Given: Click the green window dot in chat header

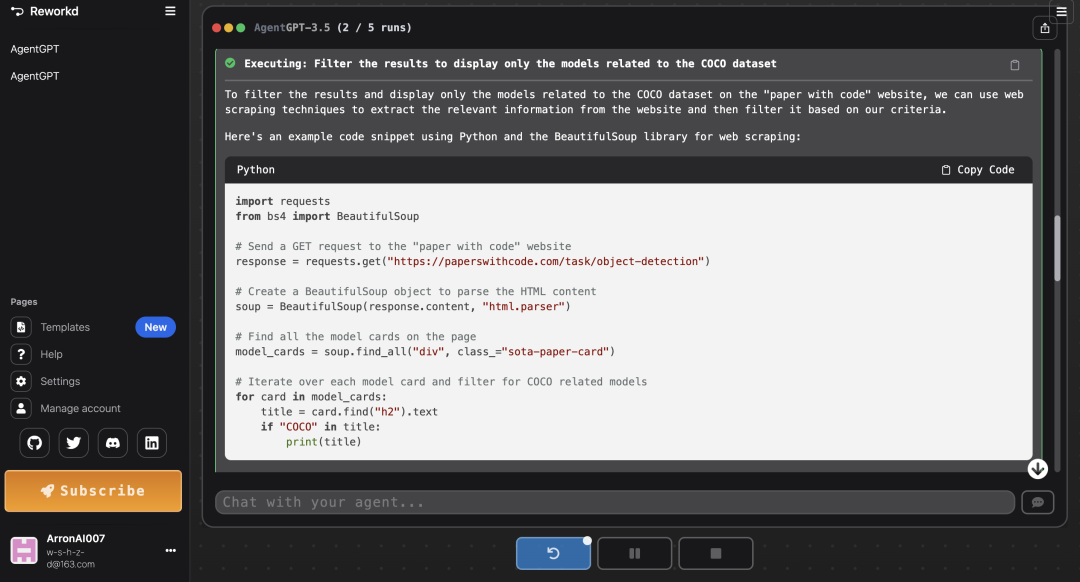Looking at the screenshot, I should point(240,28).
